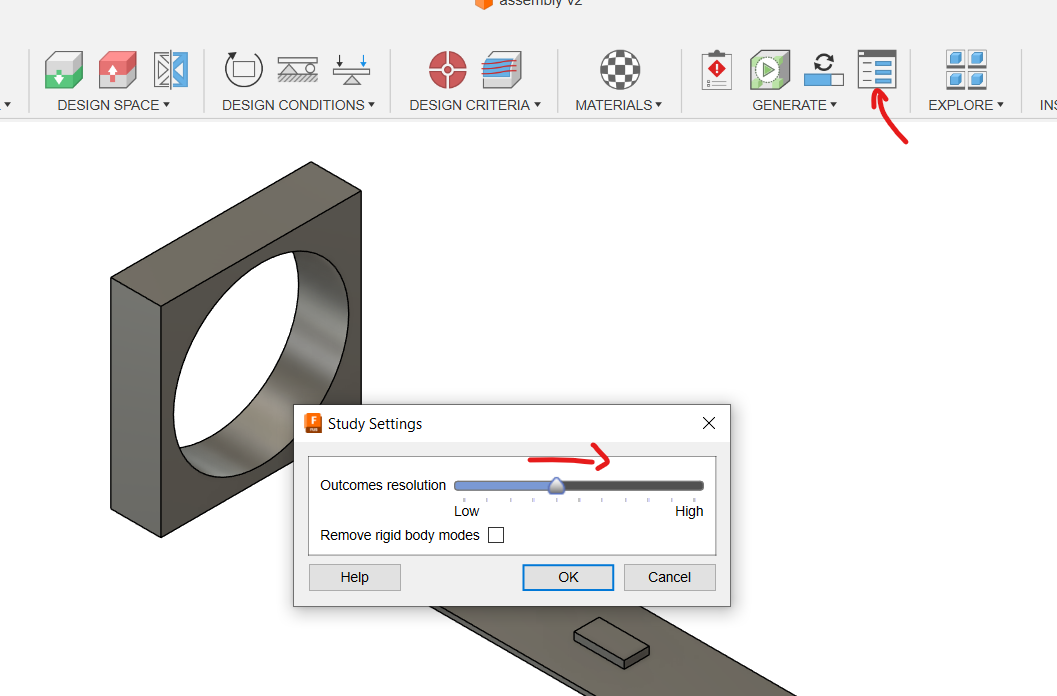
Task: Confirm settings with the OK button
Action: [x=567, y=577]
